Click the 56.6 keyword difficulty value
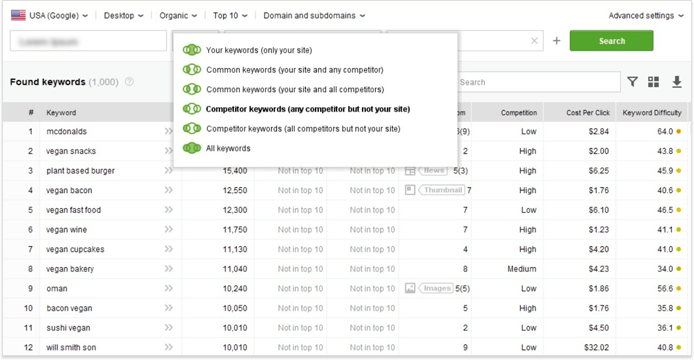Screen dimensions: 694x360 tap(665, 289)
